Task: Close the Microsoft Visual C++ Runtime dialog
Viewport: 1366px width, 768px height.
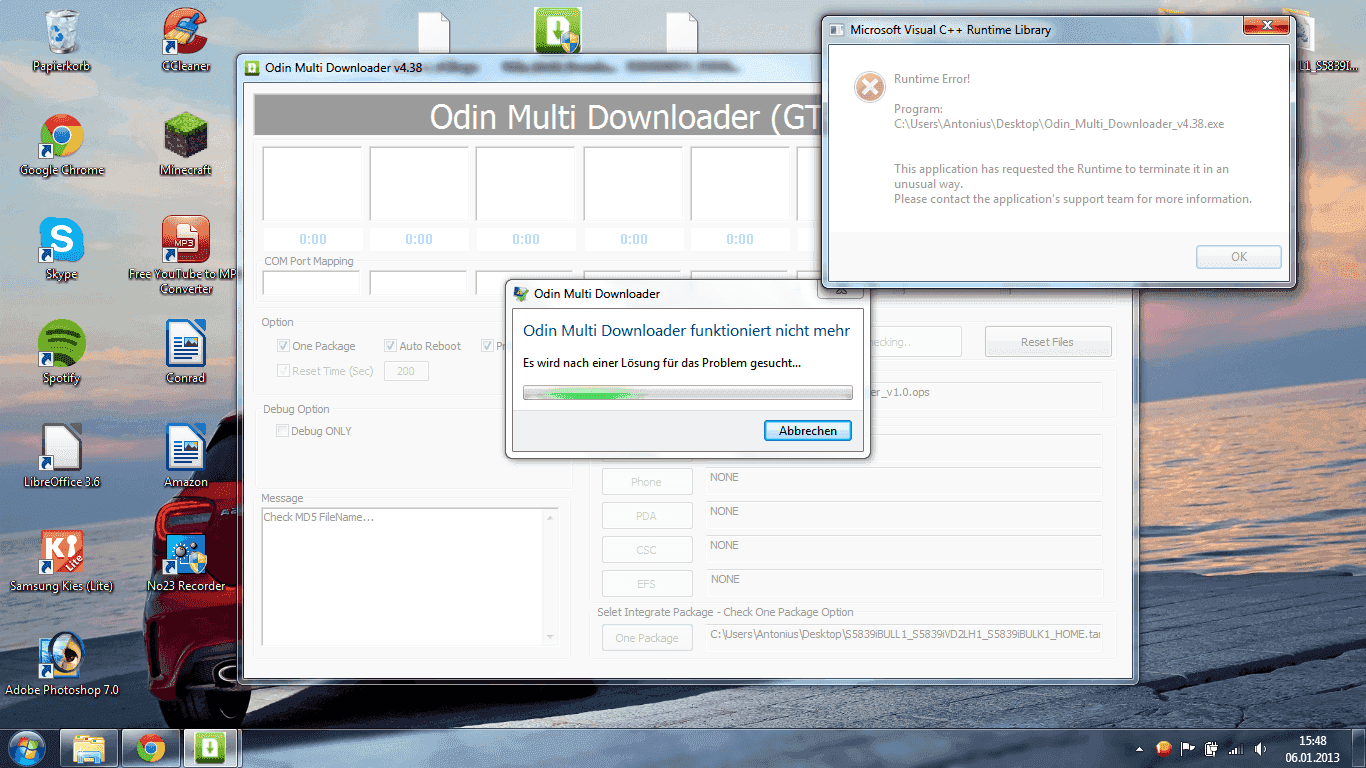Action: point(1267,26)
